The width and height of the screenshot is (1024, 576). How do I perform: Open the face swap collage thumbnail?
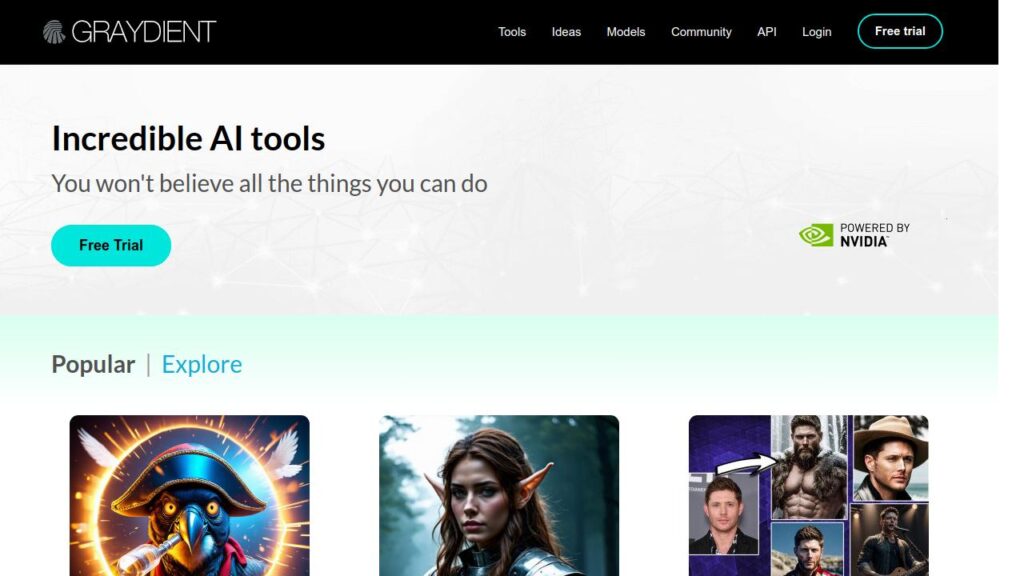(x=808, y=496)
